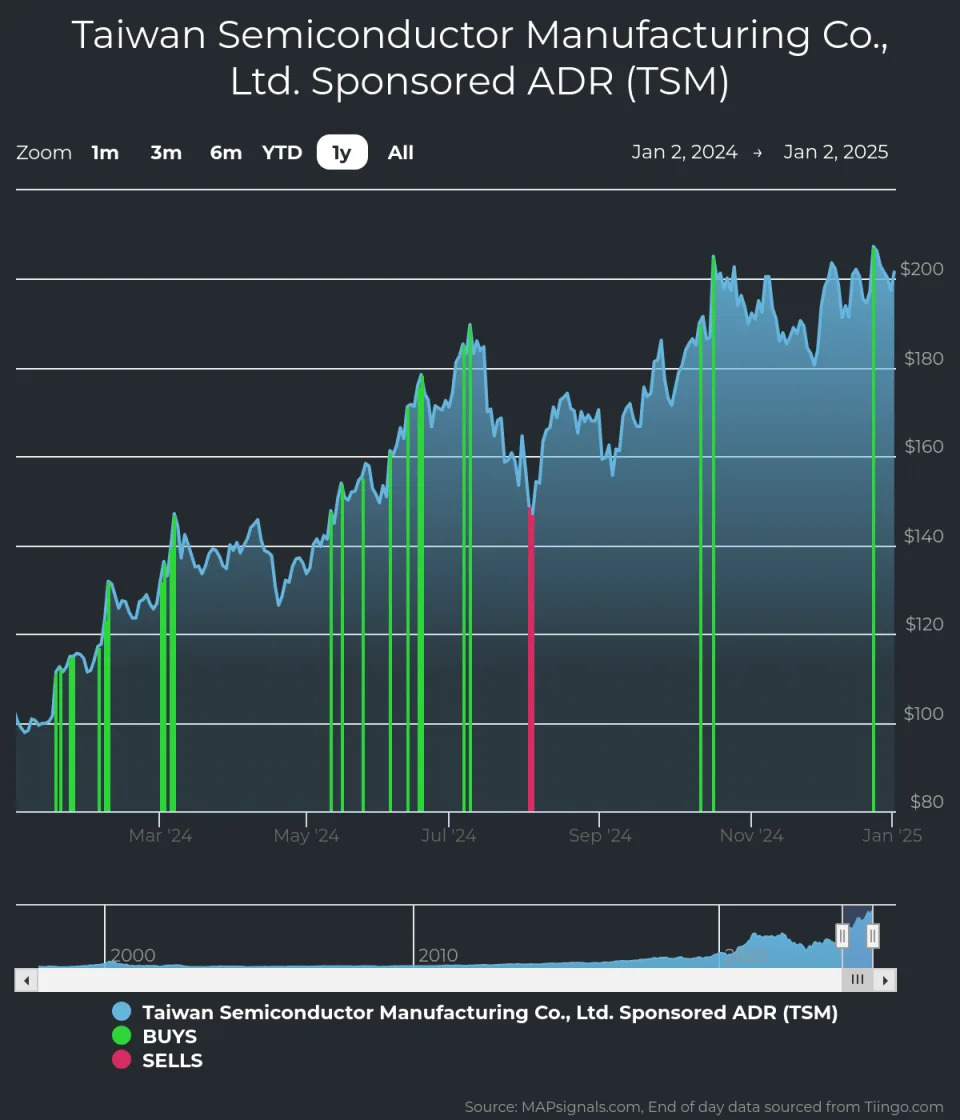Toggle the BUYS legend item
The image size is (960, 1120).
[154, 1036]
